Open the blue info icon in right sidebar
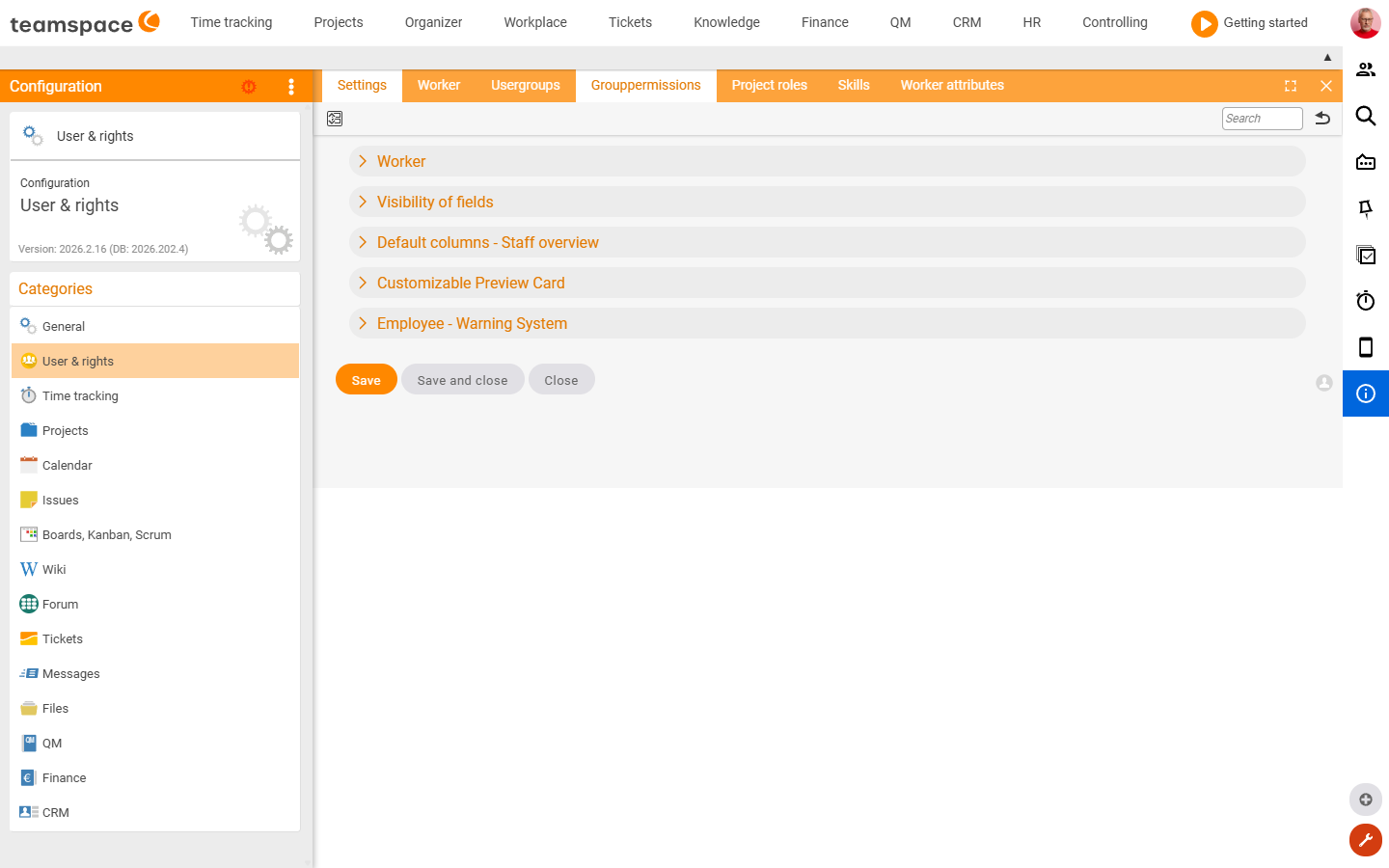Image resolution: width=1389 pixels, height=868 pixels. (x=1366, y=393)
